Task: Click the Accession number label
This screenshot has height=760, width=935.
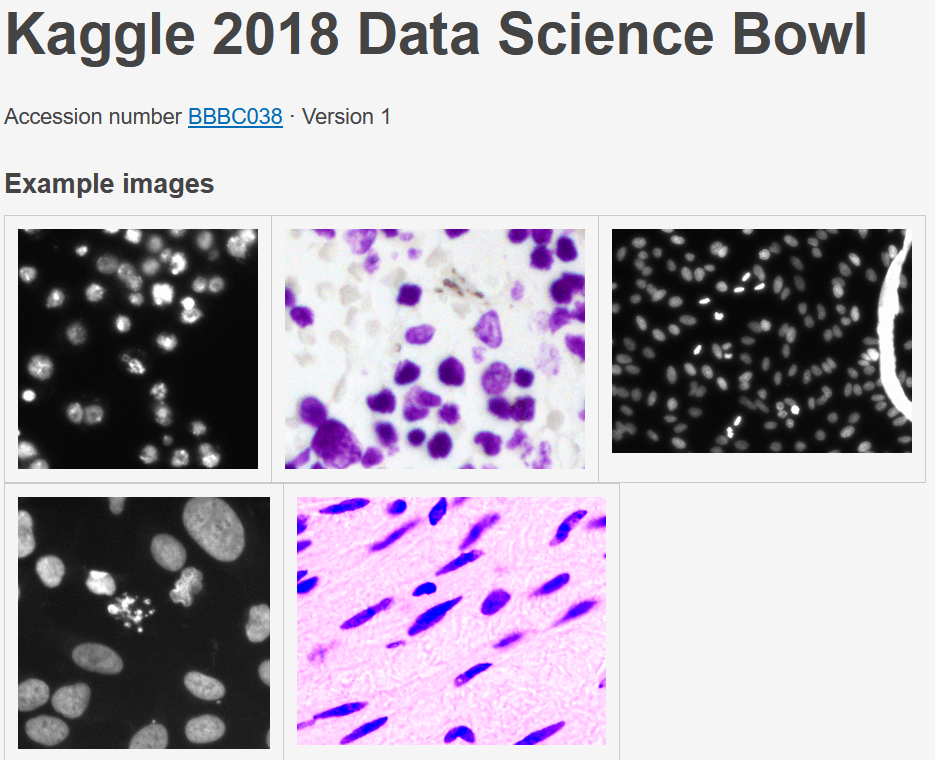Action: tap(92, 116)
